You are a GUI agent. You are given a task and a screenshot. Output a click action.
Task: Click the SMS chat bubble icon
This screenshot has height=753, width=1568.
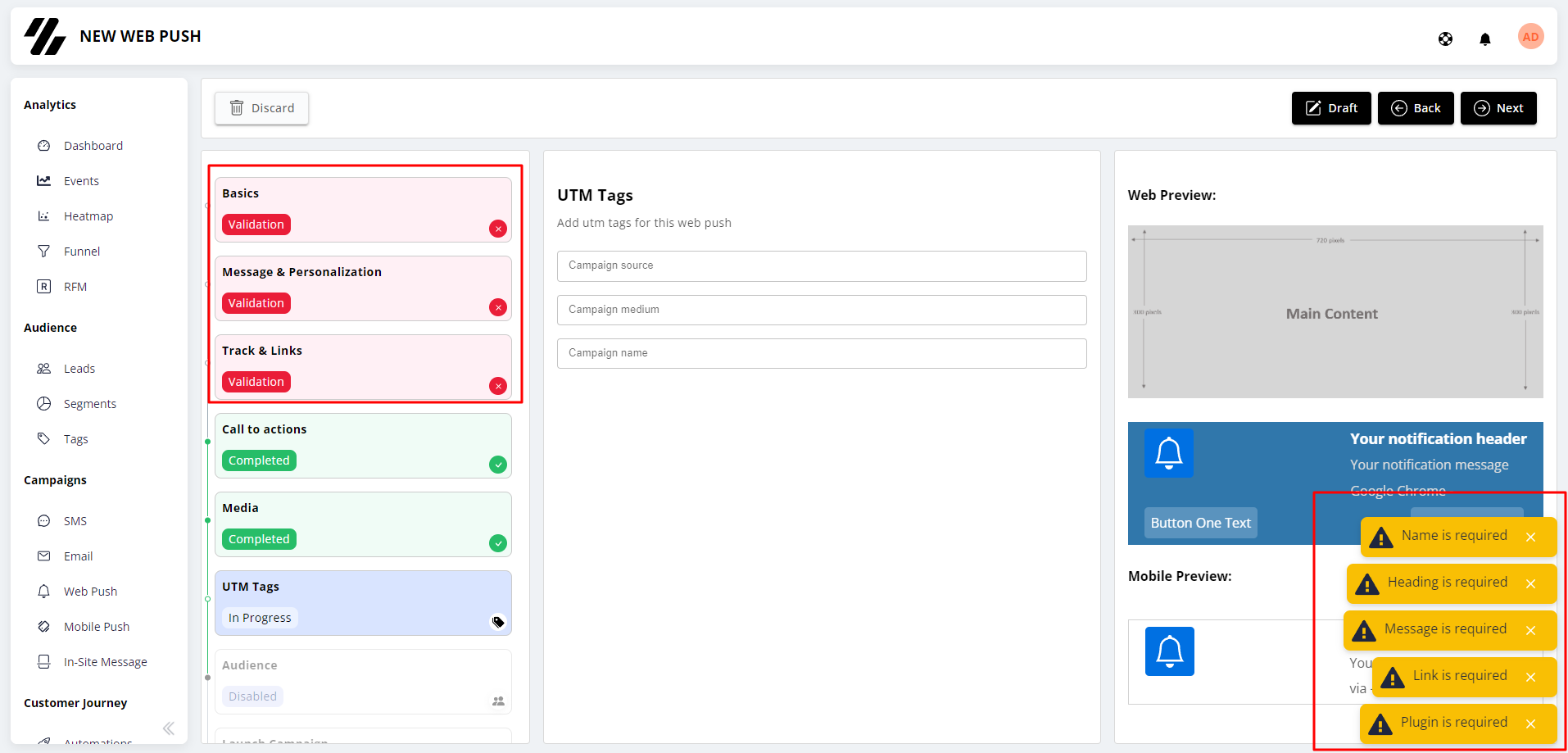pos(44,521)
